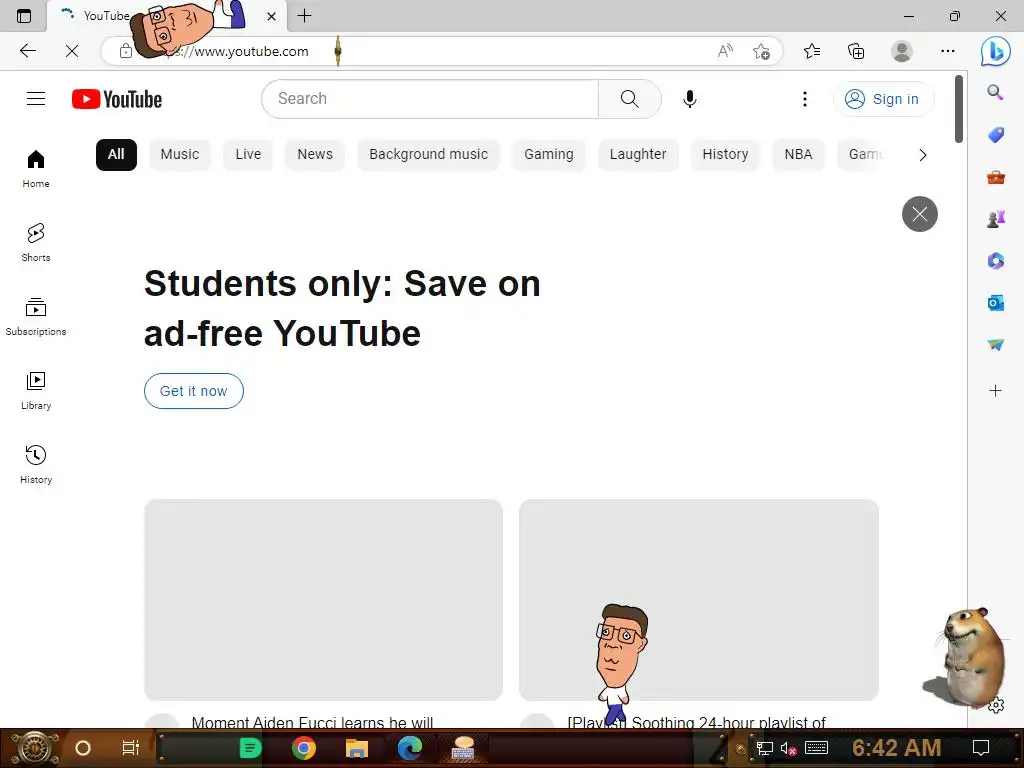The width and height of the screenshot is (1024, 768).
Task: Open Outlook in Edge sidebar
Action: [x=995, y=303]
